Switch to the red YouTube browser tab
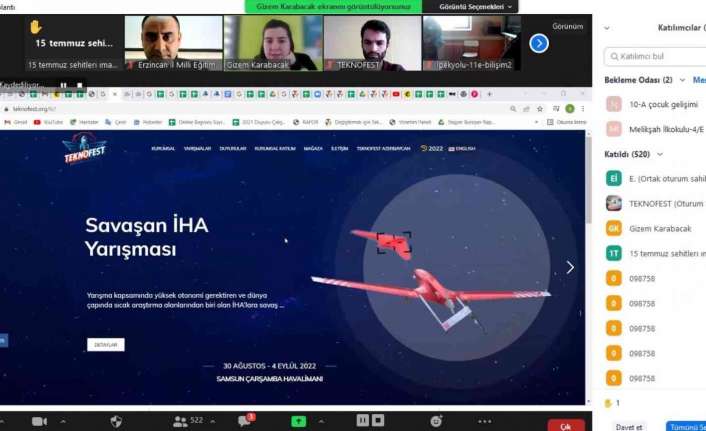Image resolution: width=706 pixels, height=431 pixels. (396, 94)
